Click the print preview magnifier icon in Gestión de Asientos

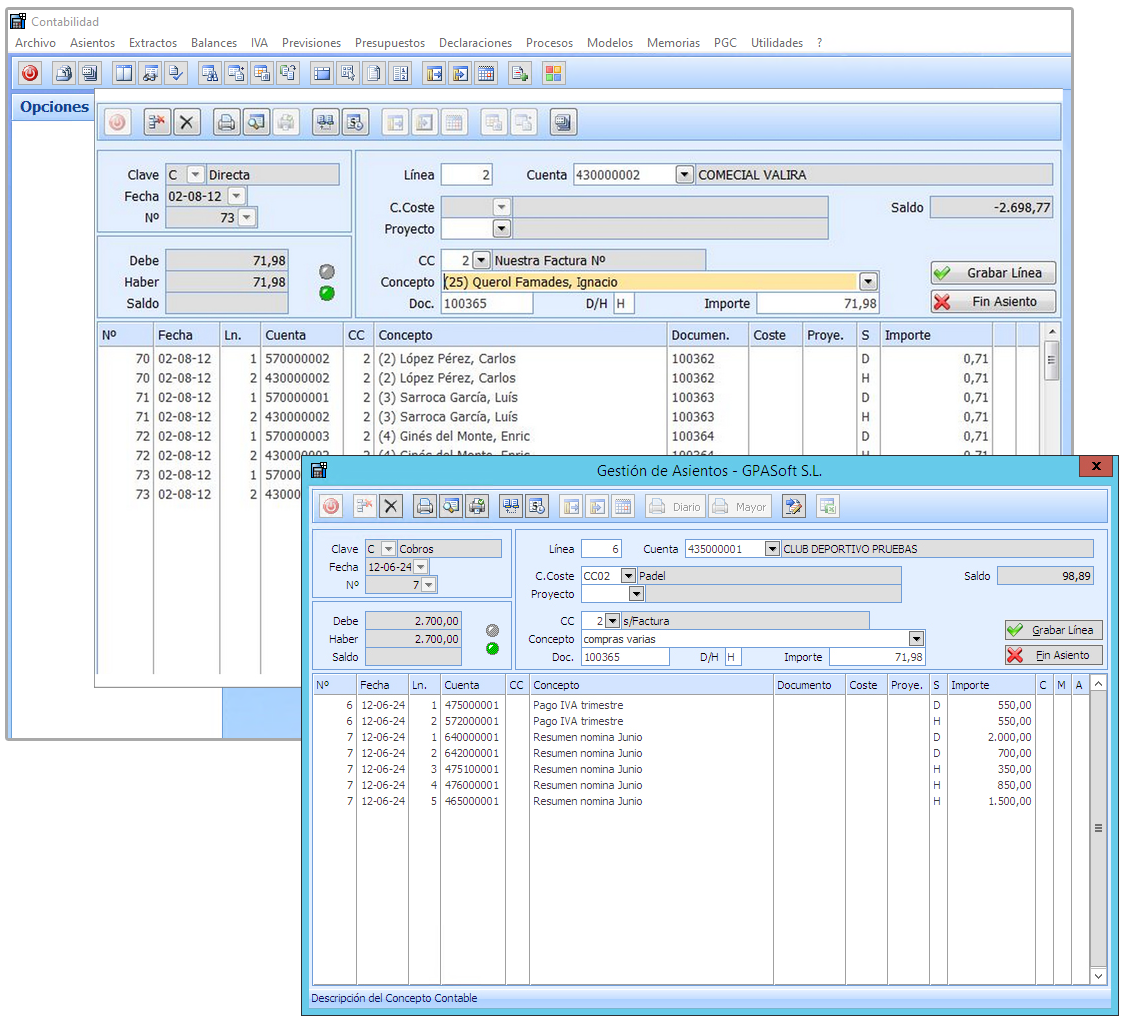(x=451, y=507)
